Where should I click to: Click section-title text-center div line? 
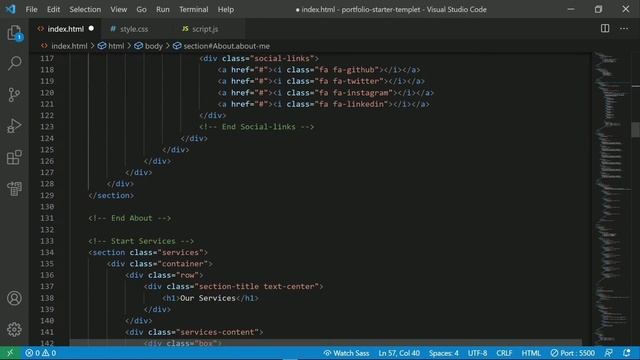point(233,287)
